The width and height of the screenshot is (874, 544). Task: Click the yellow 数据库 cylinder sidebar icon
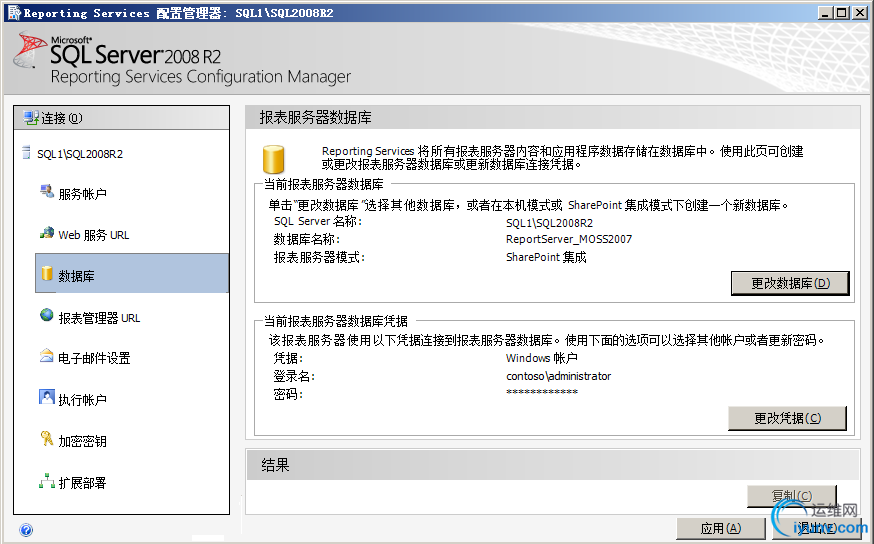[47, 273]
